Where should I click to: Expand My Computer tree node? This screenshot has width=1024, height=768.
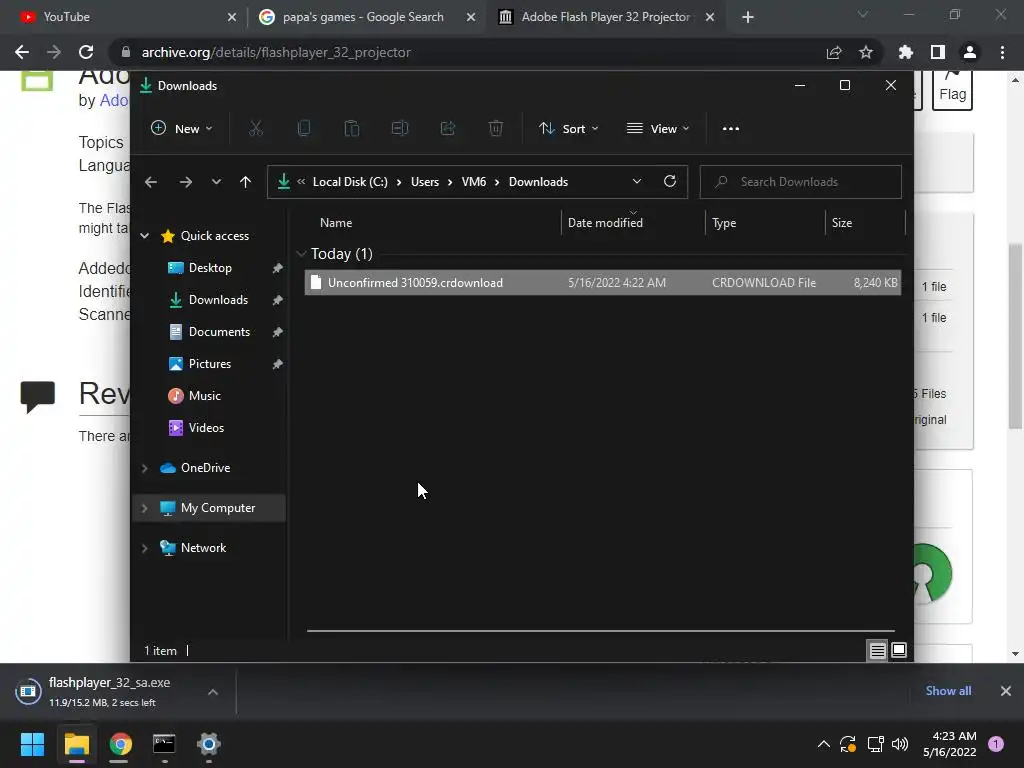(145, 508)
